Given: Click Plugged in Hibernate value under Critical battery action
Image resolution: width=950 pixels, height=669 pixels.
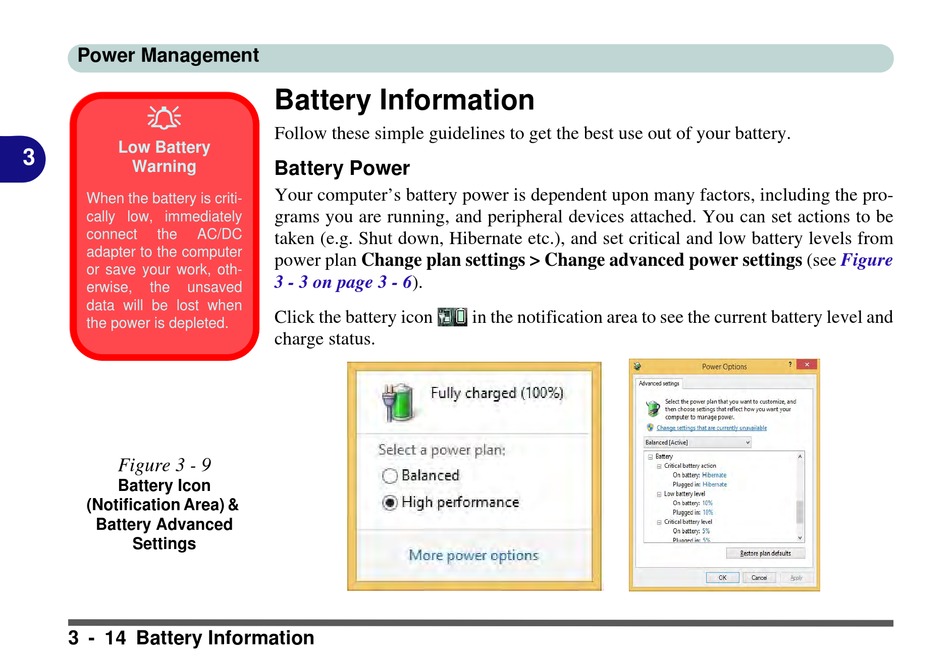Looking at the screenshot, I should (x=715, y=484).
